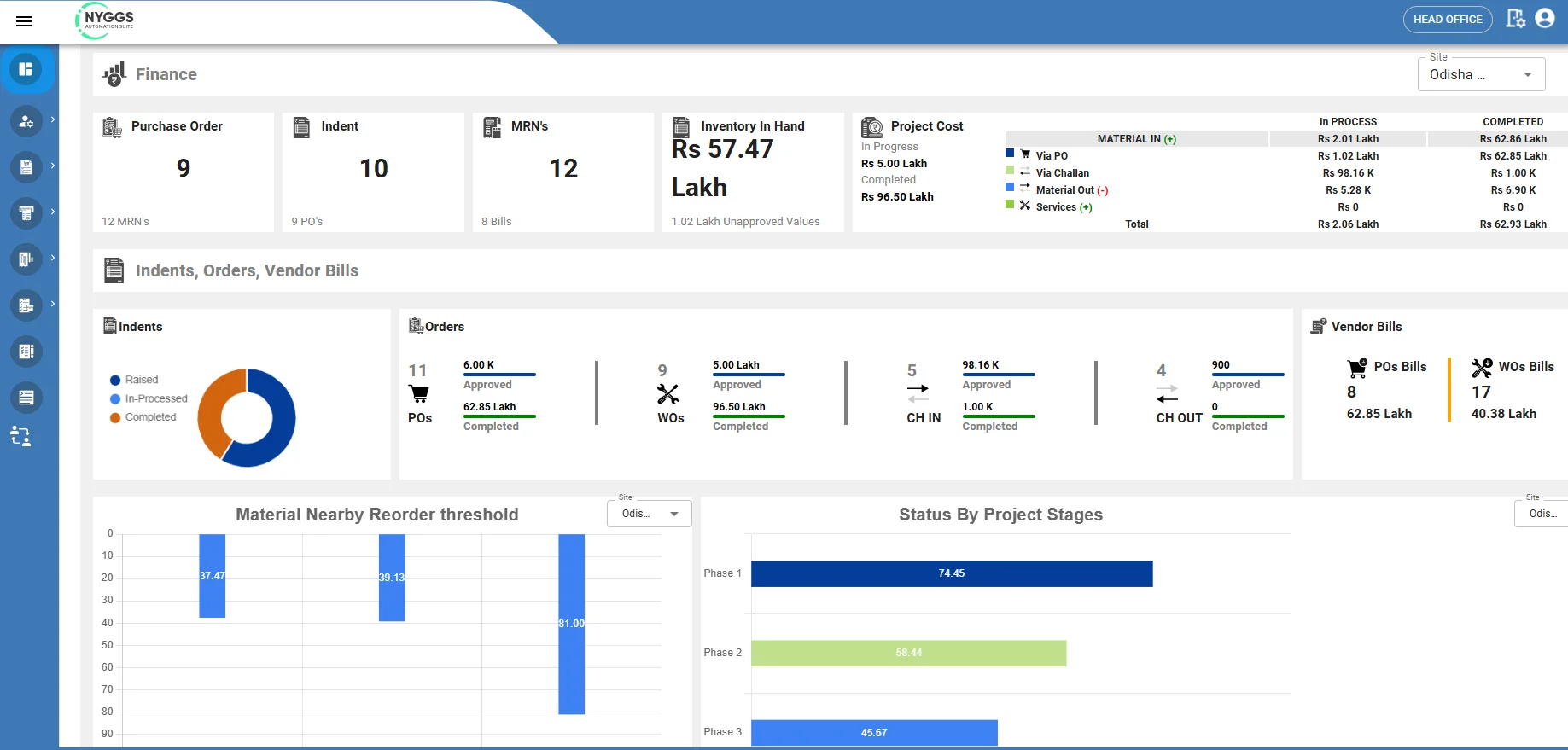
Task: Click the Phase 3 bar showing 45.67
Action: coord(874,733)
